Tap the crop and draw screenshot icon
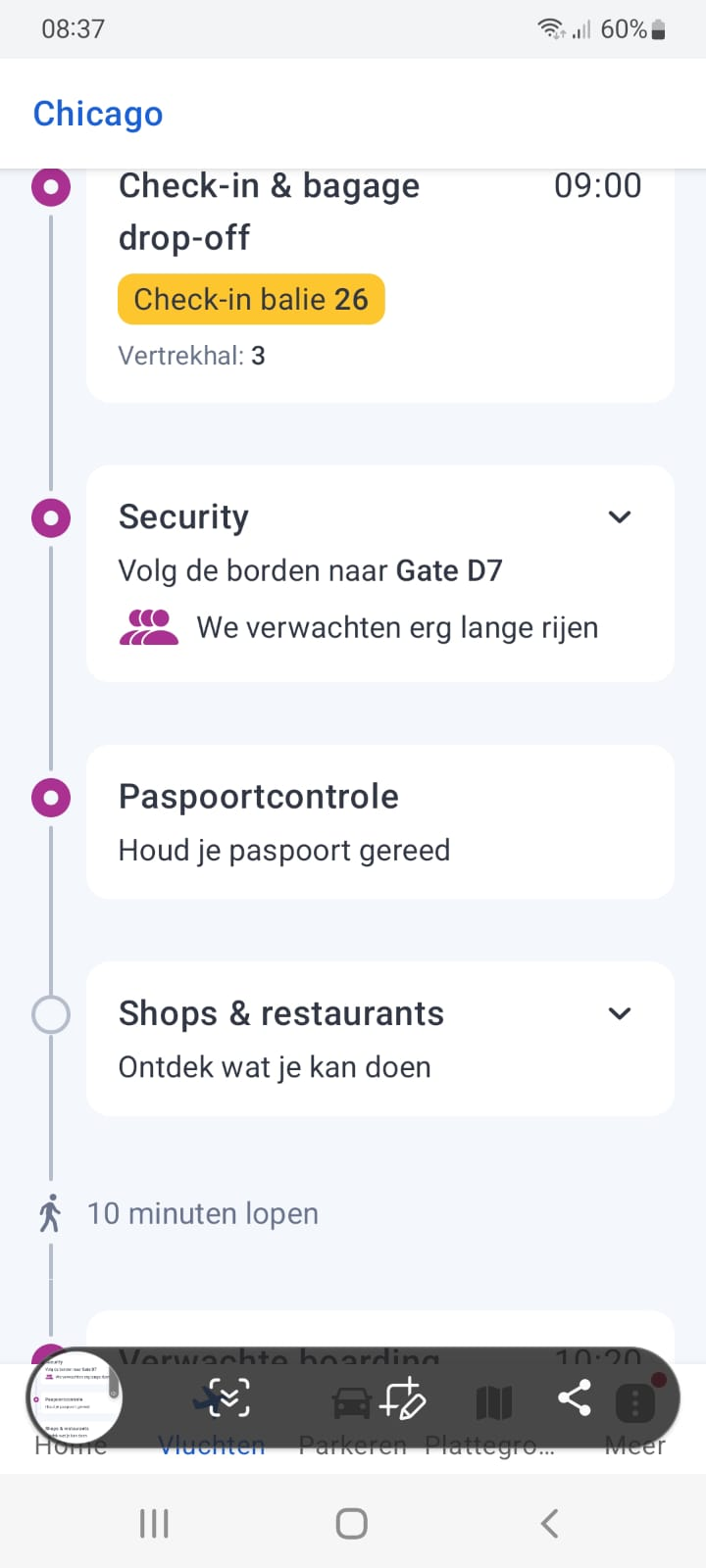Image resolution: width=706 pixels, height=1568 pixels. [x=402, y=1398]
